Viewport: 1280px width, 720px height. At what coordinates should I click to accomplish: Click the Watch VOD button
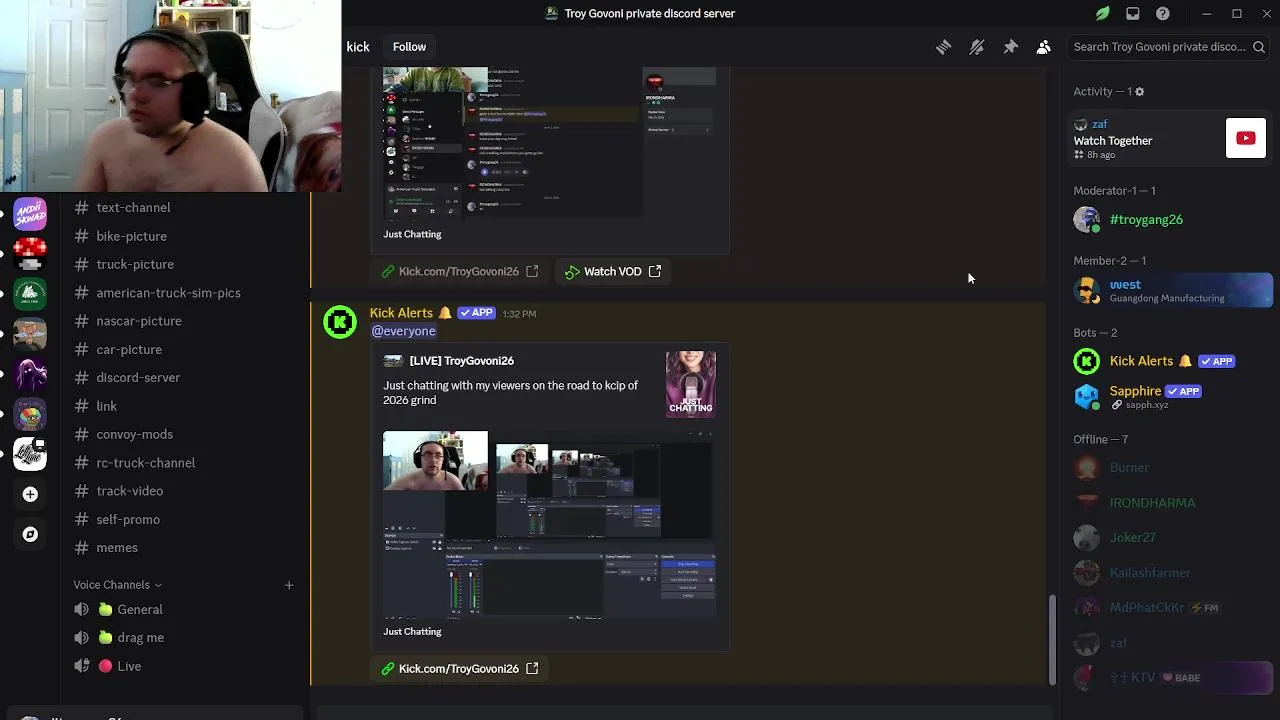[x=613, y=271]
